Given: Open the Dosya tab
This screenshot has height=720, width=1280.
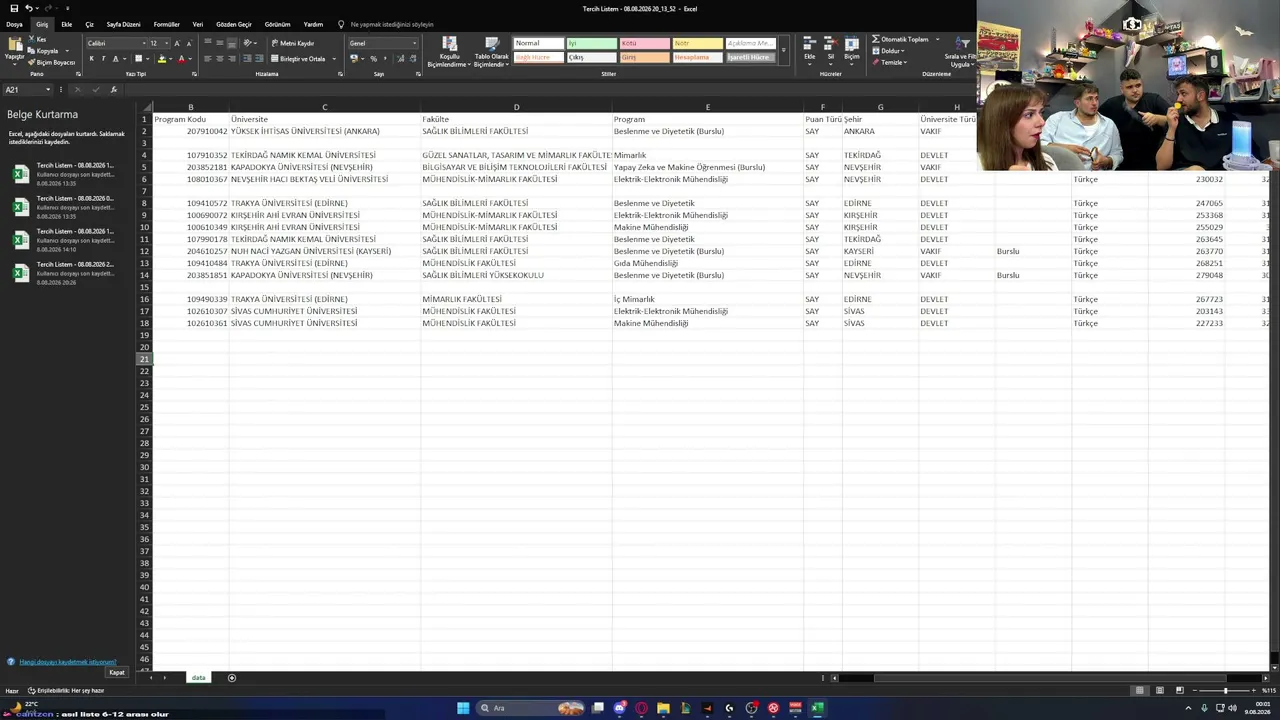Looking at the screenshot, I should [14, 24].
